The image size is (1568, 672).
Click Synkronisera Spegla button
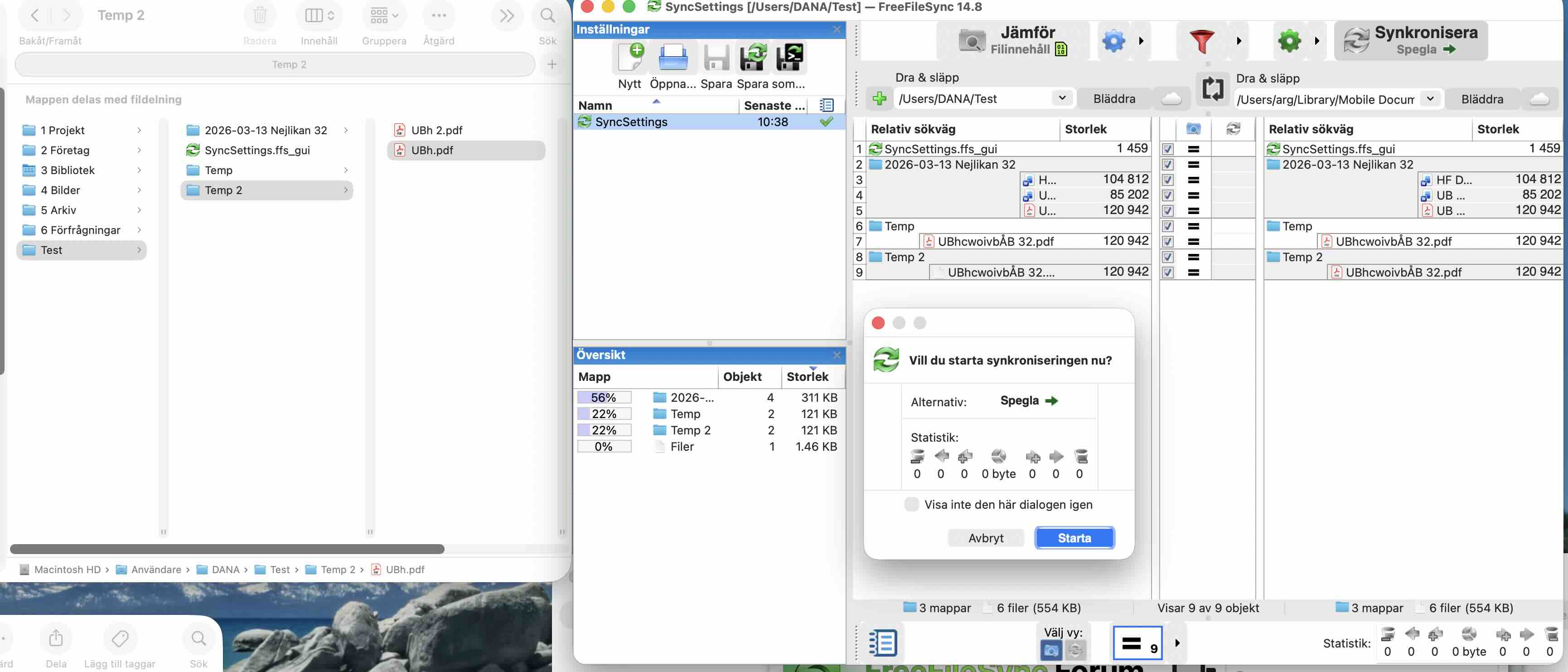1410,40
